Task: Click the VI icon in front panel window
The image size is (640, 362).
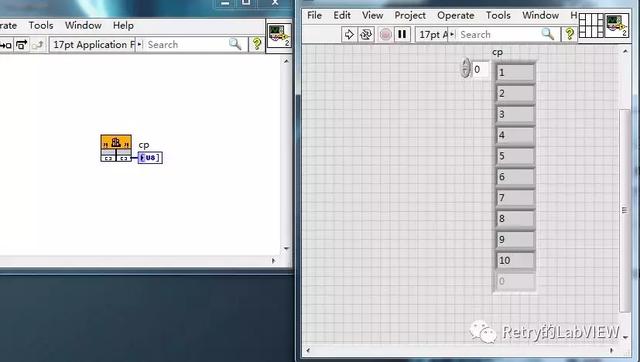Action: coord(616,25)
